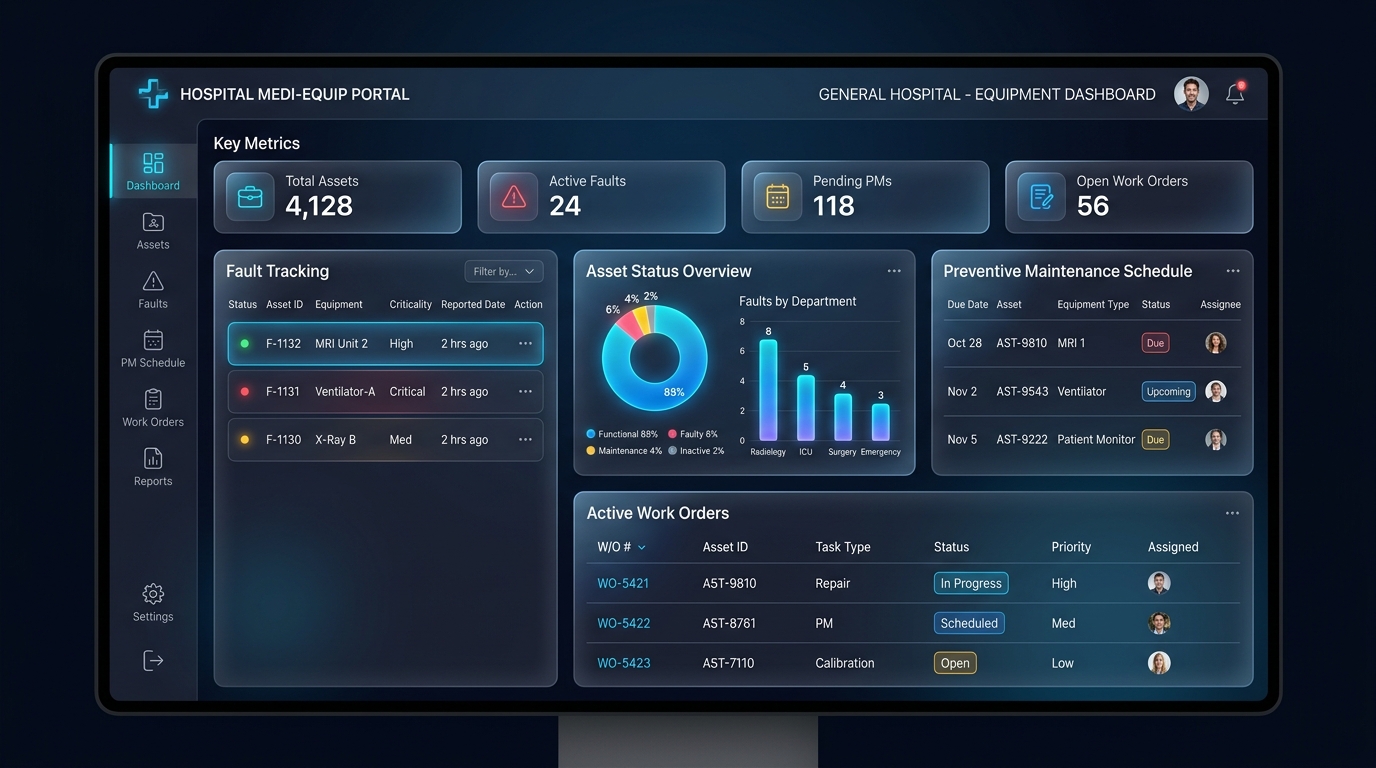Click the Total Assets briefcase icon

pyautogui.click(x=250, y=197)
